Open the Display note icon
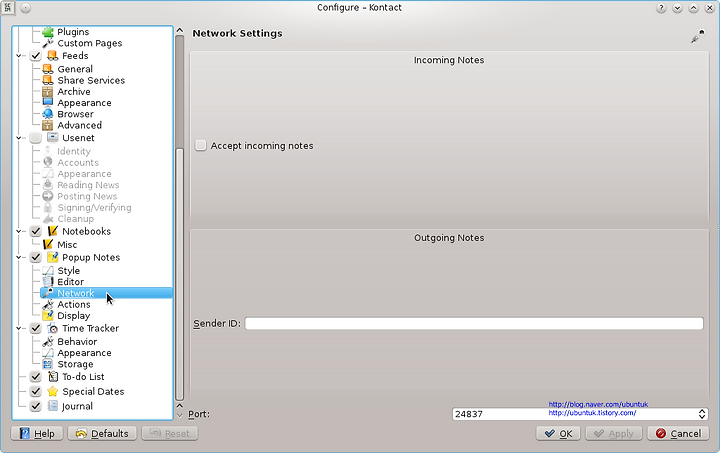This screenshot has width=720, height=453. tap(48, 316)
